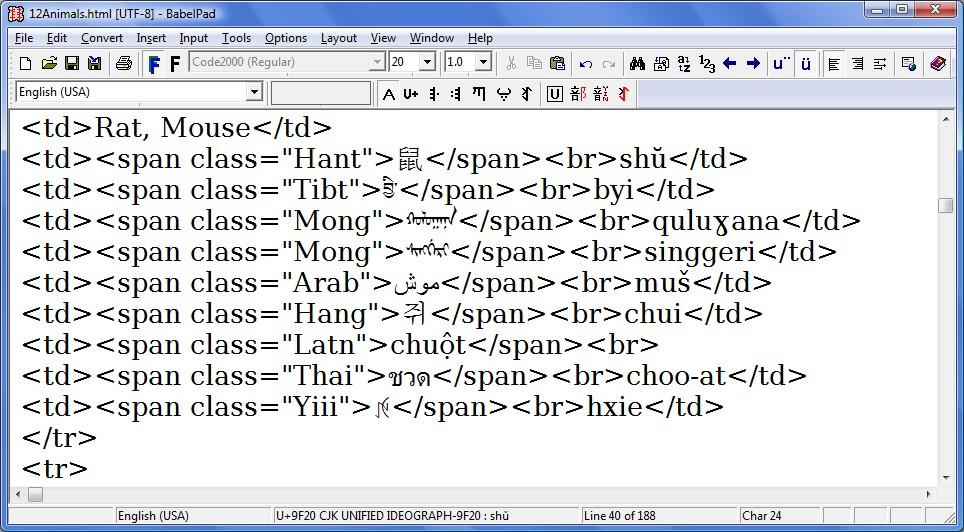Click the black vertical Mongolian icon
This screenshot has width=964, height=532.
point(526,93)
